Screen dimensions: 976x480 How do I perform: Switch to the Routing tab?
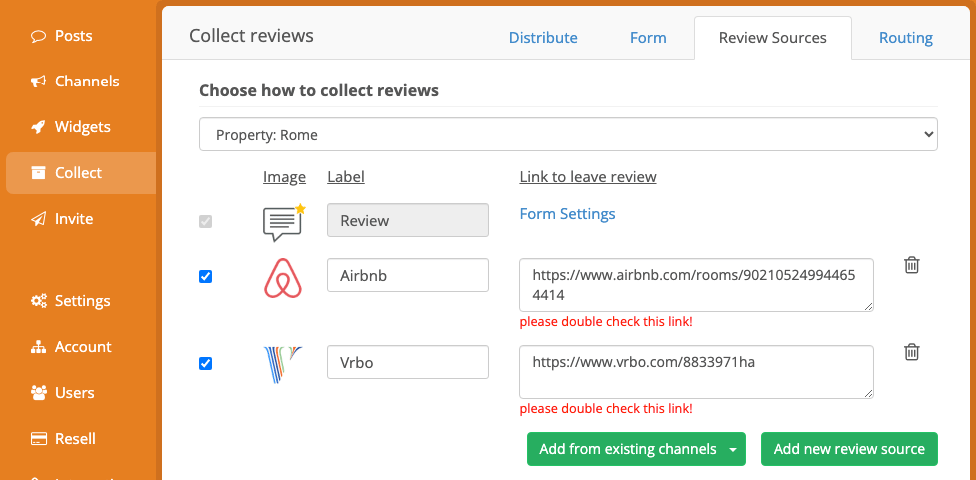pyautogui.click(x=906, y=38)
